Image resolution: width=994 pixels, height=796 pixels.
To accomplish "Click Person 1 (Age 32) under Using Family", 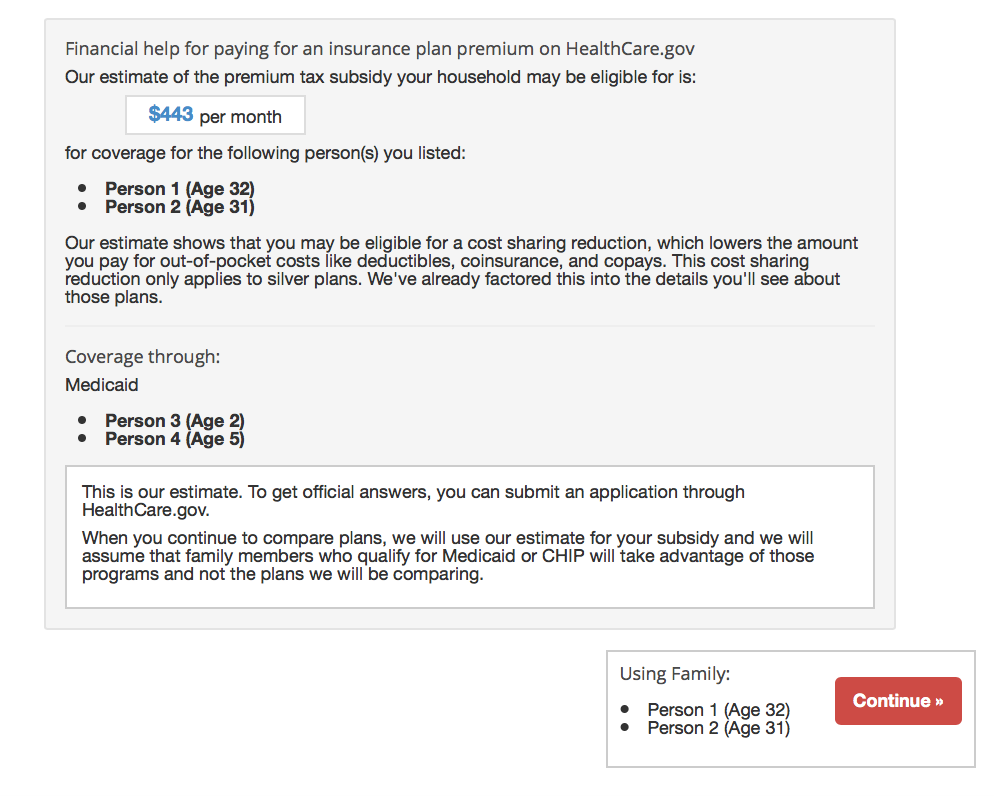I will pyautogui.click(x=718, y=710).
